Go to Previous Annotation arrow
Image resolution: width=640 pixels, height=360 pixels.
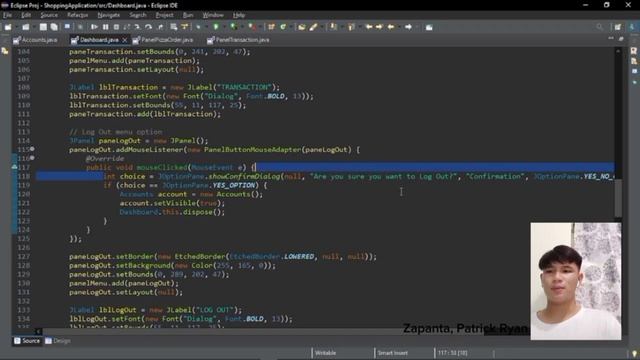[x=351, y=27]
